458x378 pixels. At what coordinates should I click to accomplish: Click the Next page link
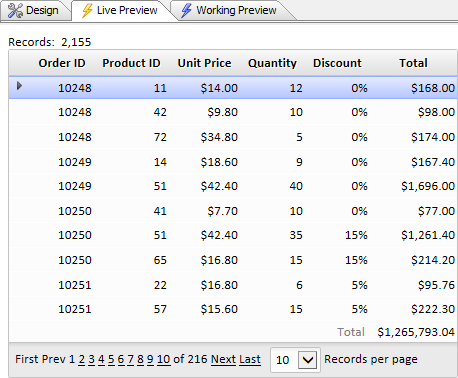tap(223, 359)
